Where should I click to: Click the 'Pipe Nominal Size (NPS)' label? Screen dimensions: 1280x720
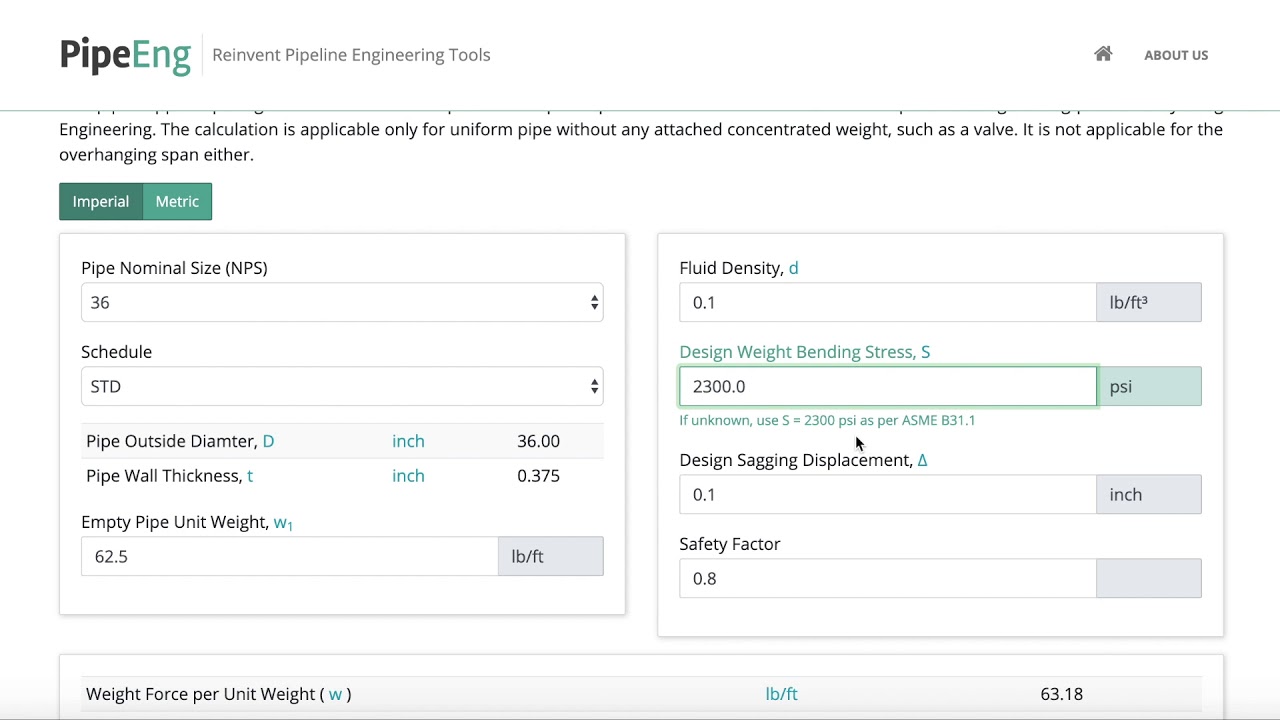click(174, 268)
